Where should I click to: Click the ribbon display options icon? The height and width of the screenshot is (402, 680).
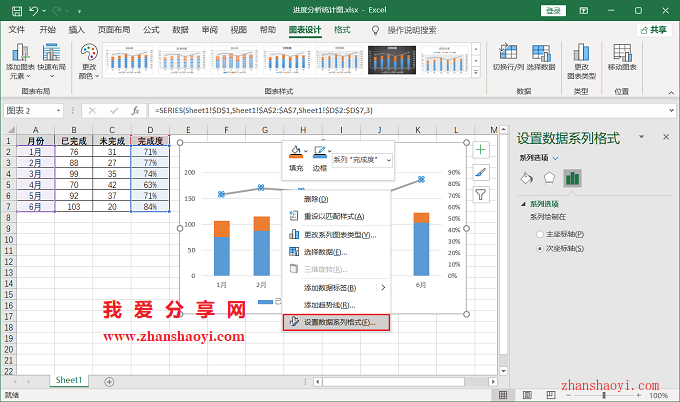(x=584, y=10)
